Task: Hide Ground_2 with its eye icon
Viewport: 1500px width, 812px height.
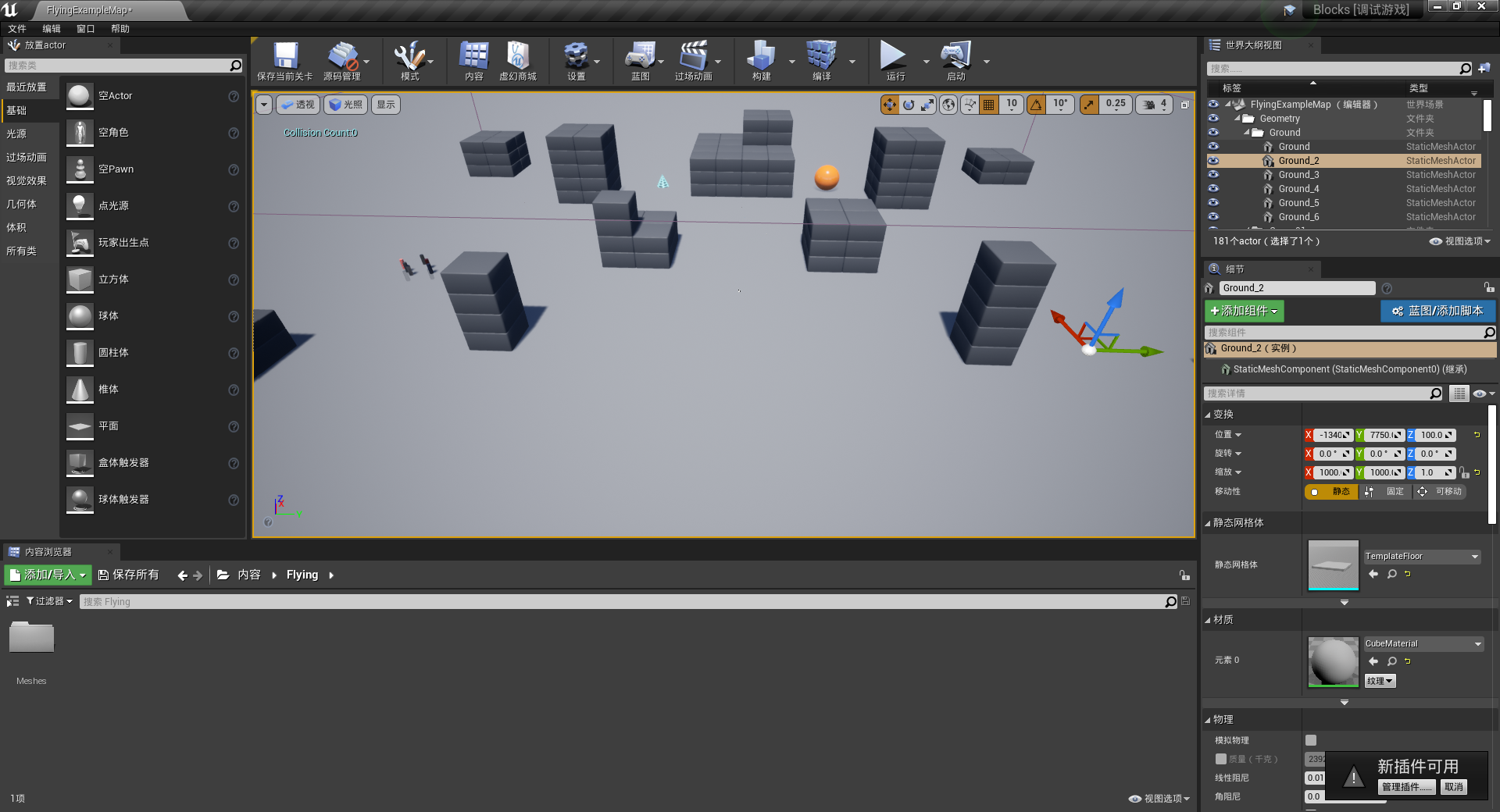Action: click(x=1213, y=161)
